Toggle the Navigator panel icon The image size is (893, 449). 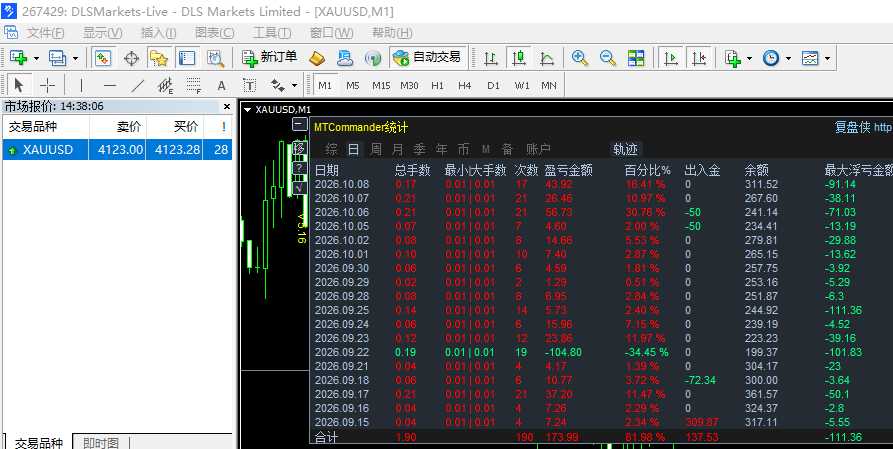pyautogui.click(x=159, y=58)
